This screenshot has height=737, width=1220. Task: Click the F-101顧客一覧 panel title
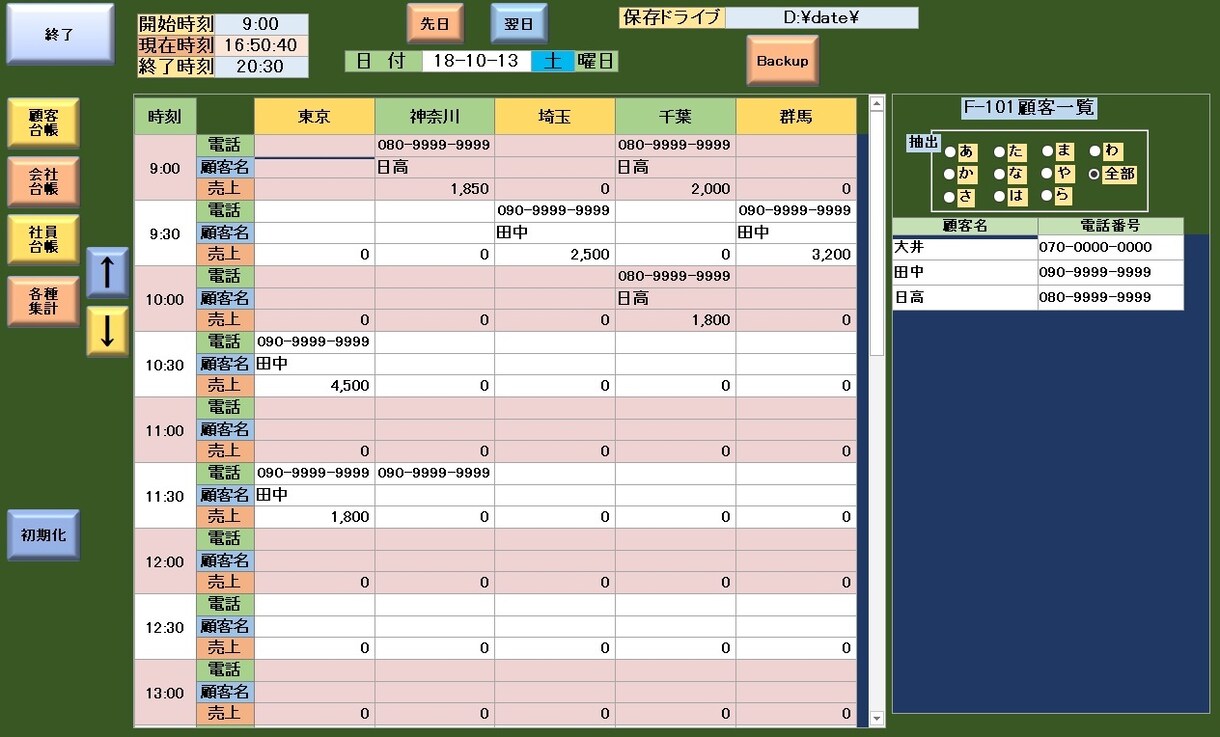1028,108
